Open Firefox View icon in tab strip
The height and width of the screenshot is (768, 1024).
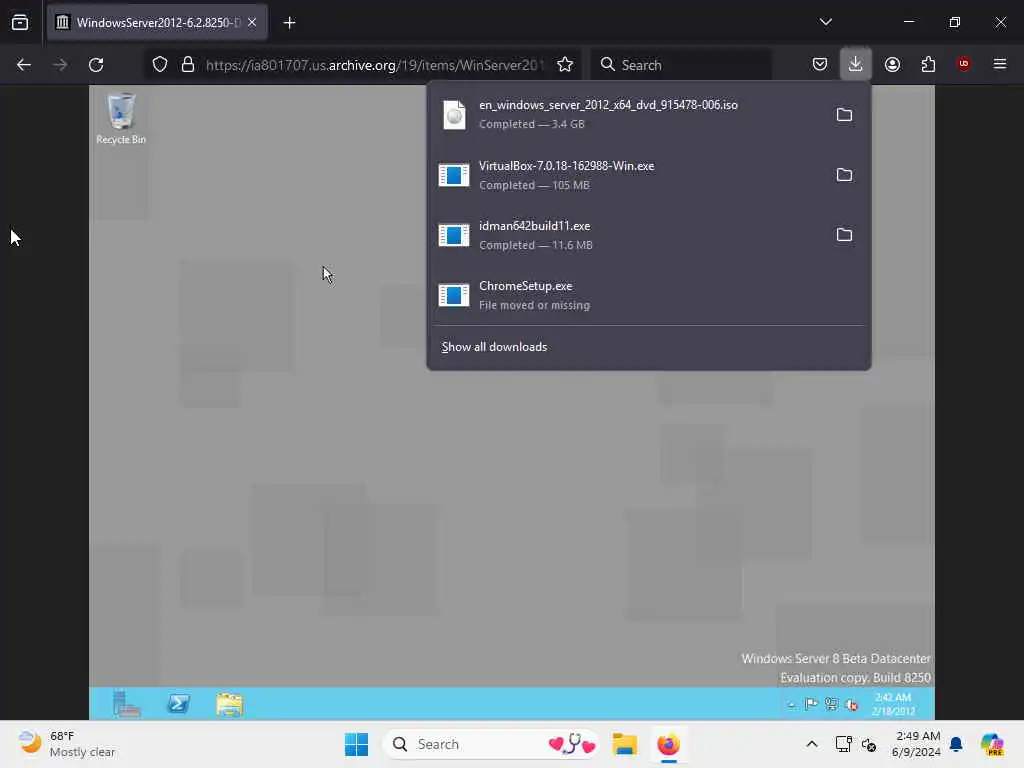pyautogui.click(x=20, y=22)
